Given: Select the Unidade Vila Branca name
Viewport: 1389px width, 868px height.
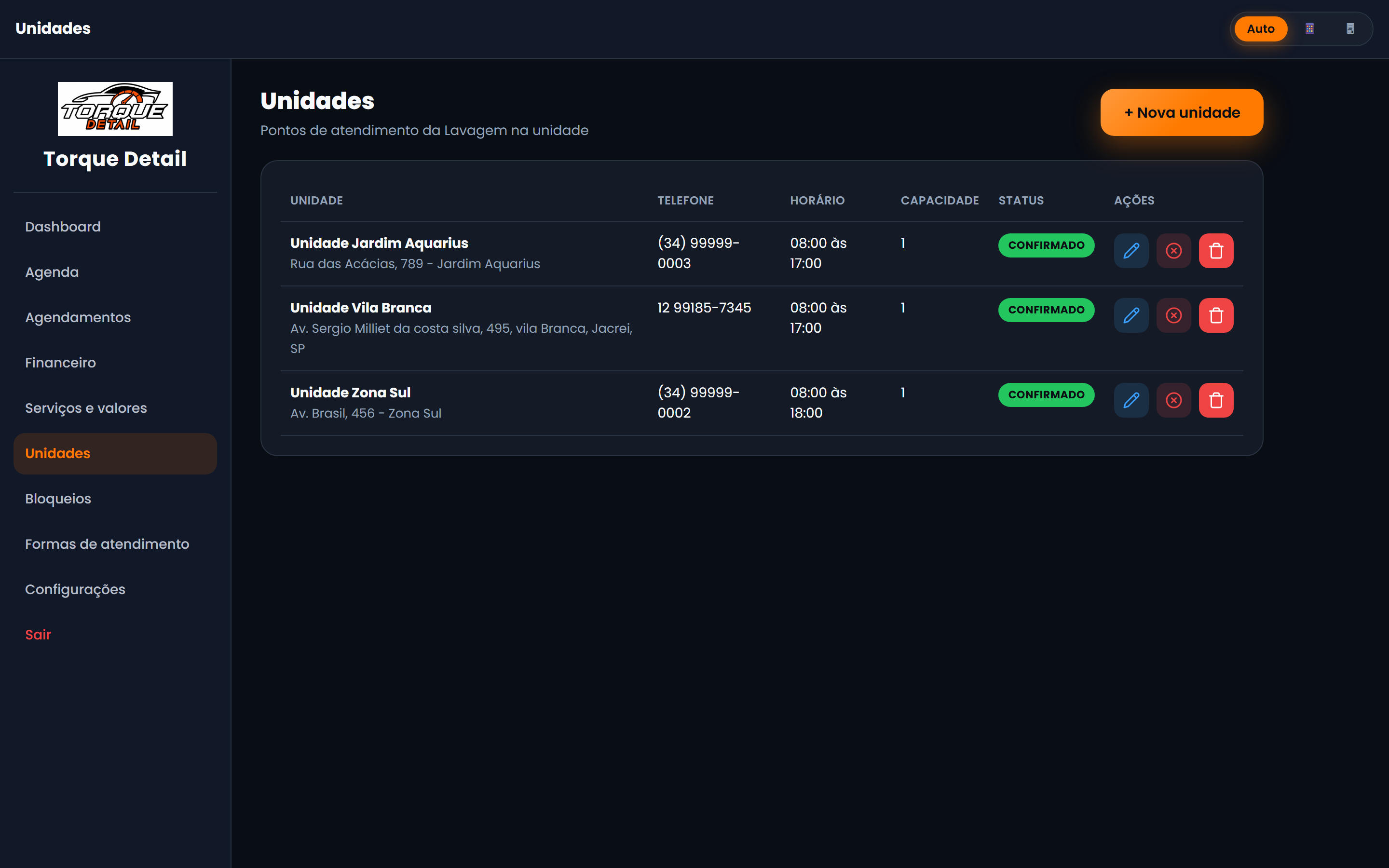Looking at the screenshot, I should pos(360,308).
